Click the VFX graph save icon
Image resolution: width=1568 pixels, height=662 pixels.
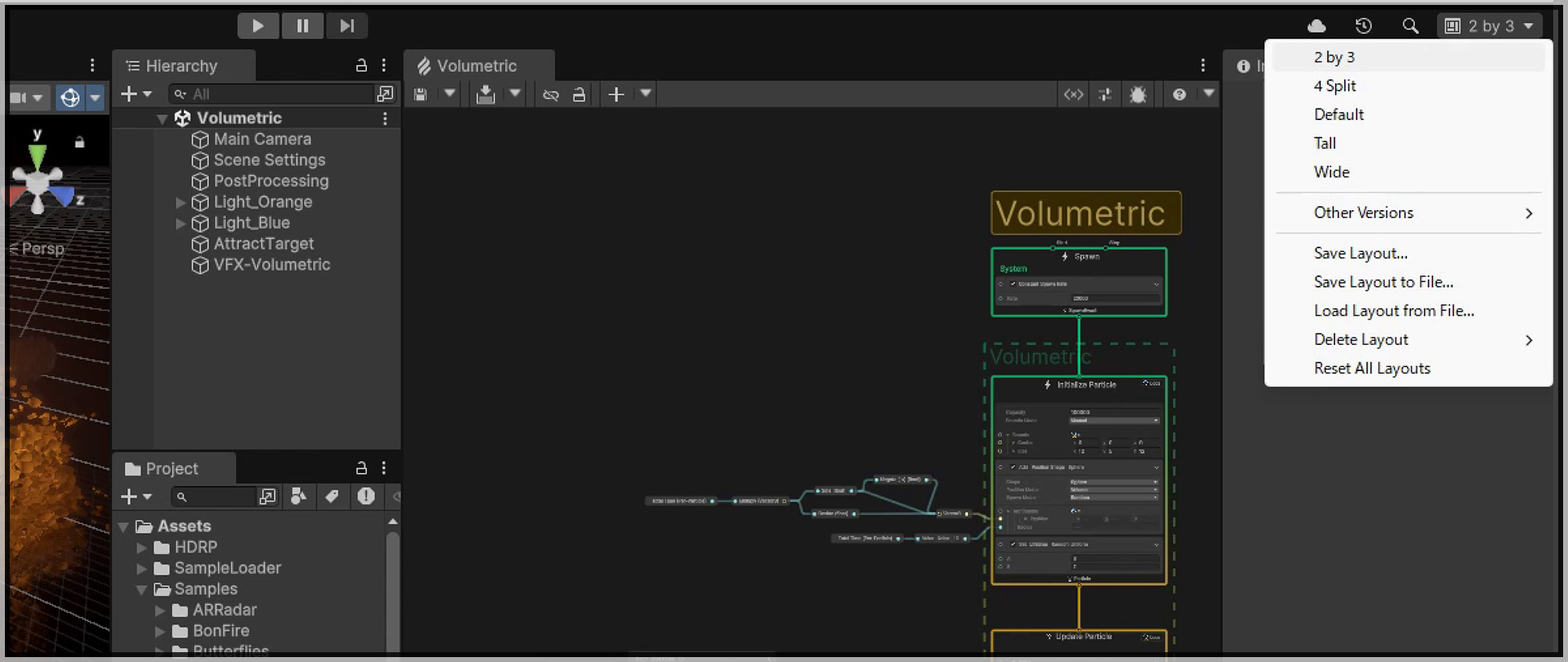pos(421,95)
